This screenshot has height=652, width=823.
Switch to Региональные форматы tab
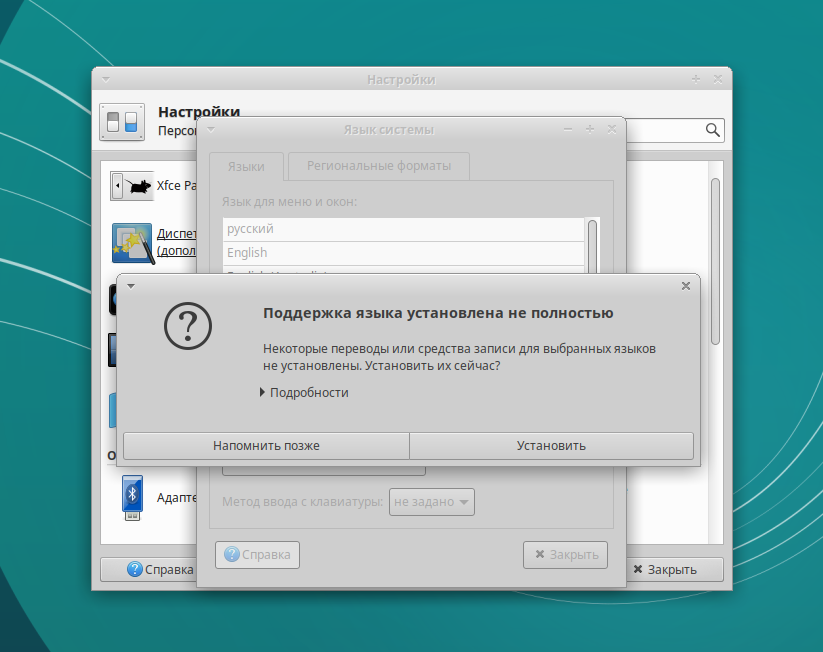(x=378, y=166)
